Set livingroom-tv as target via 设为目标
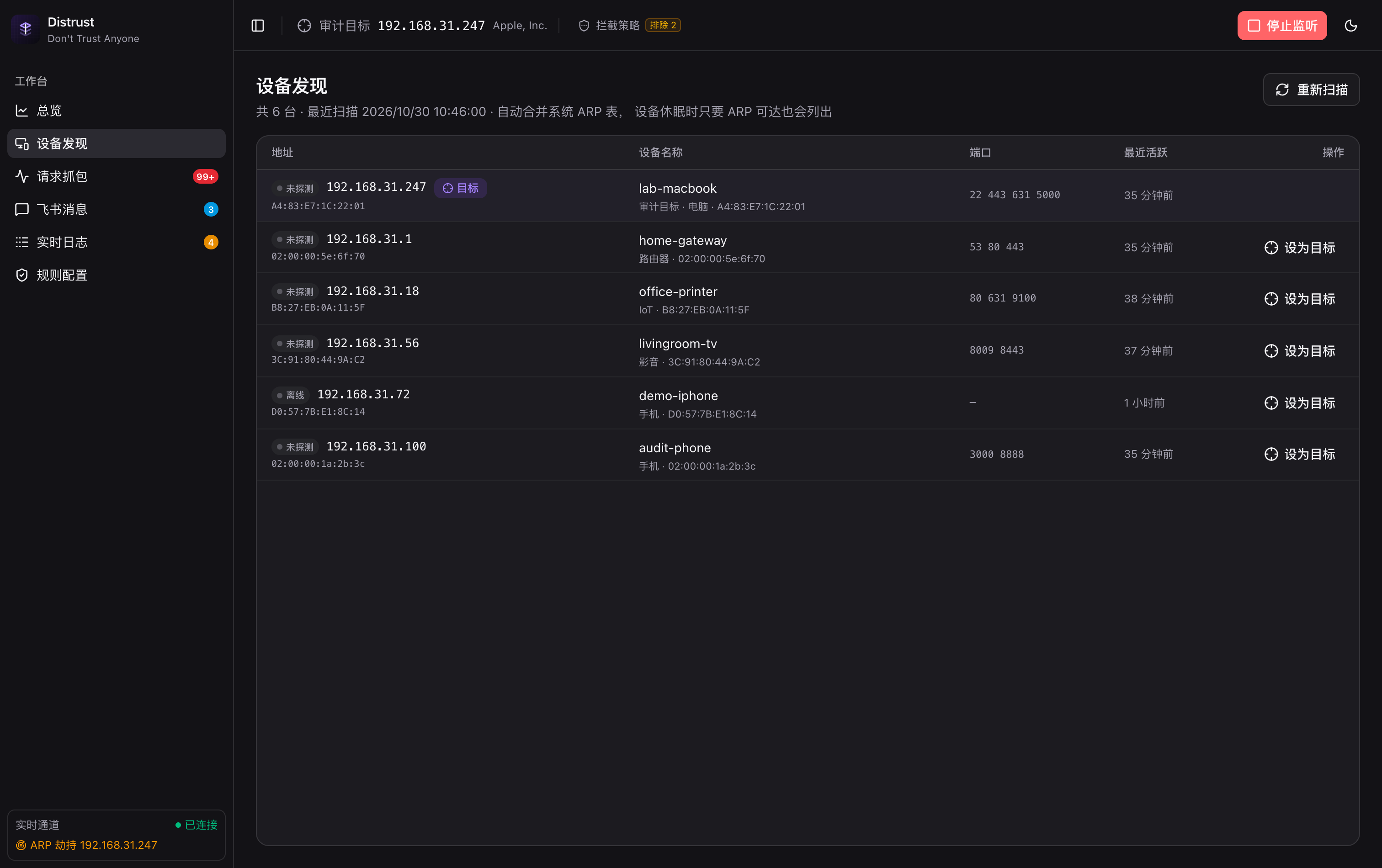This screenshot has height=868, width=1382. [x=1299, y=350]
